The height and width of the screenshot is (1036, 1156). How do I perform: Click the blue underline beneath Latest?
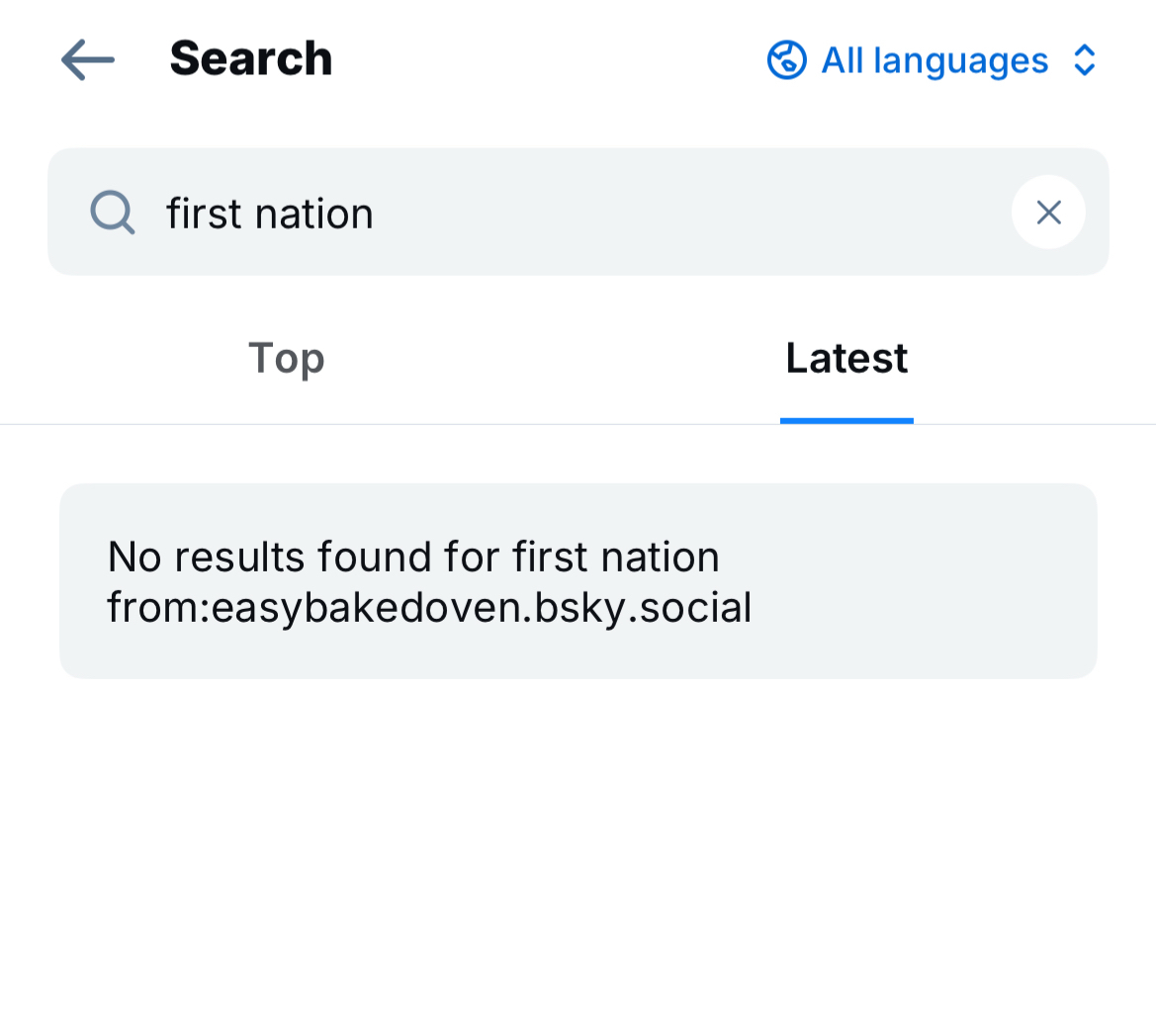tap(846, 421)
